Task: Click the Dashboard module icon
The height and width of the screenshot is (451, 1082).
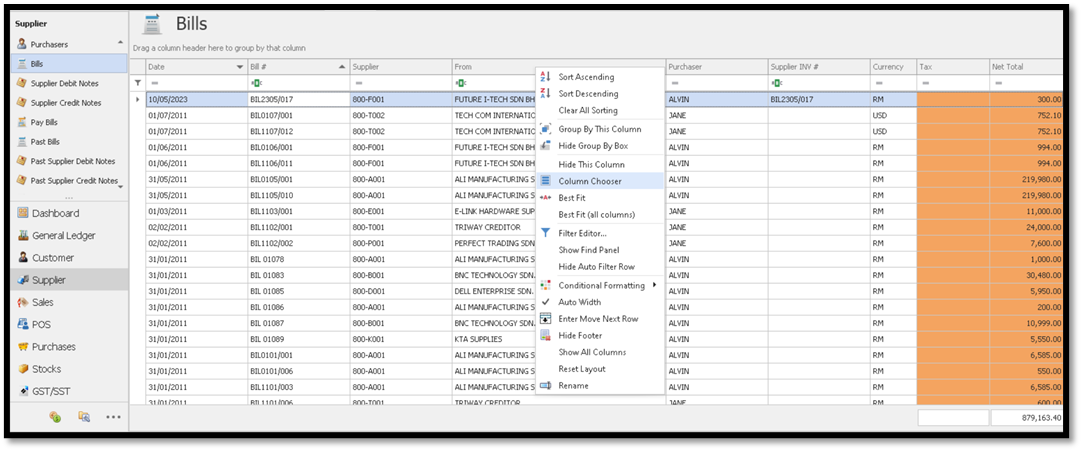Action: point(23,213)
